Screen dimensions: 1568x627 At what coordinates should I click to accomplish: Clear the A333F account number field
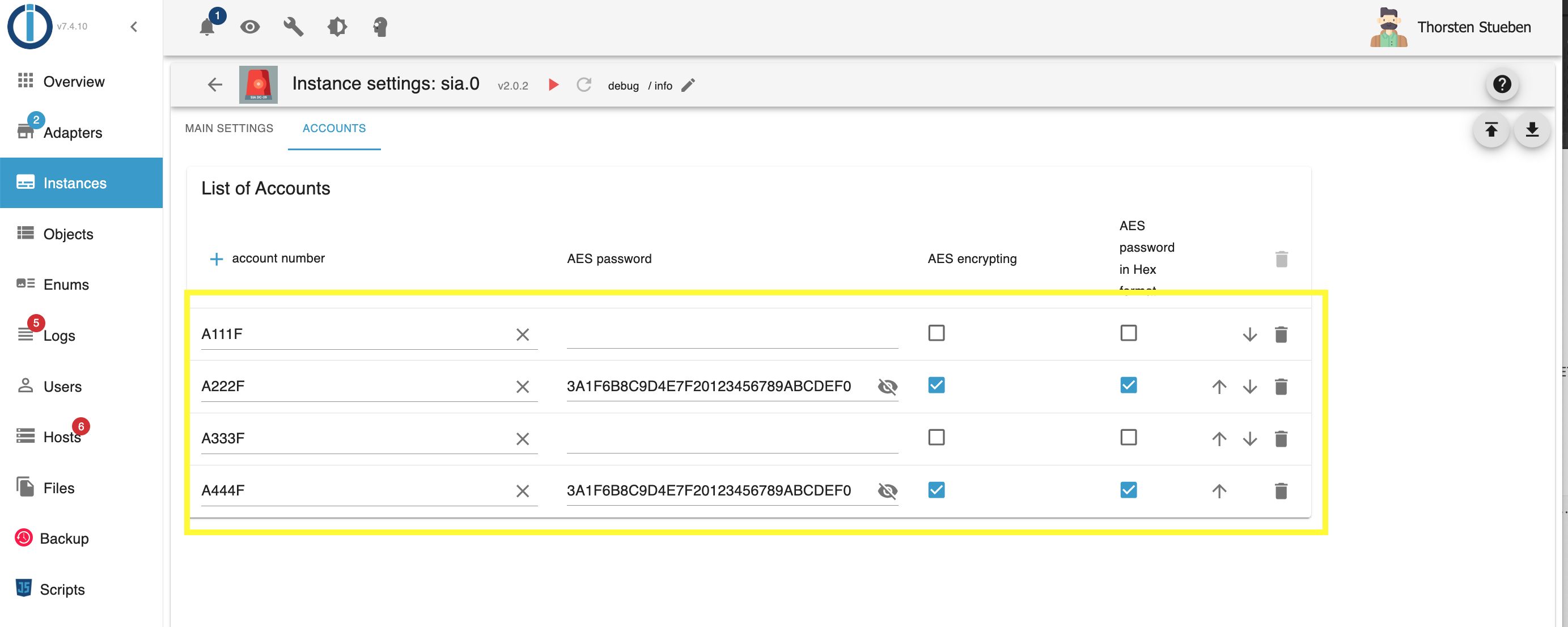coord(522,439)
